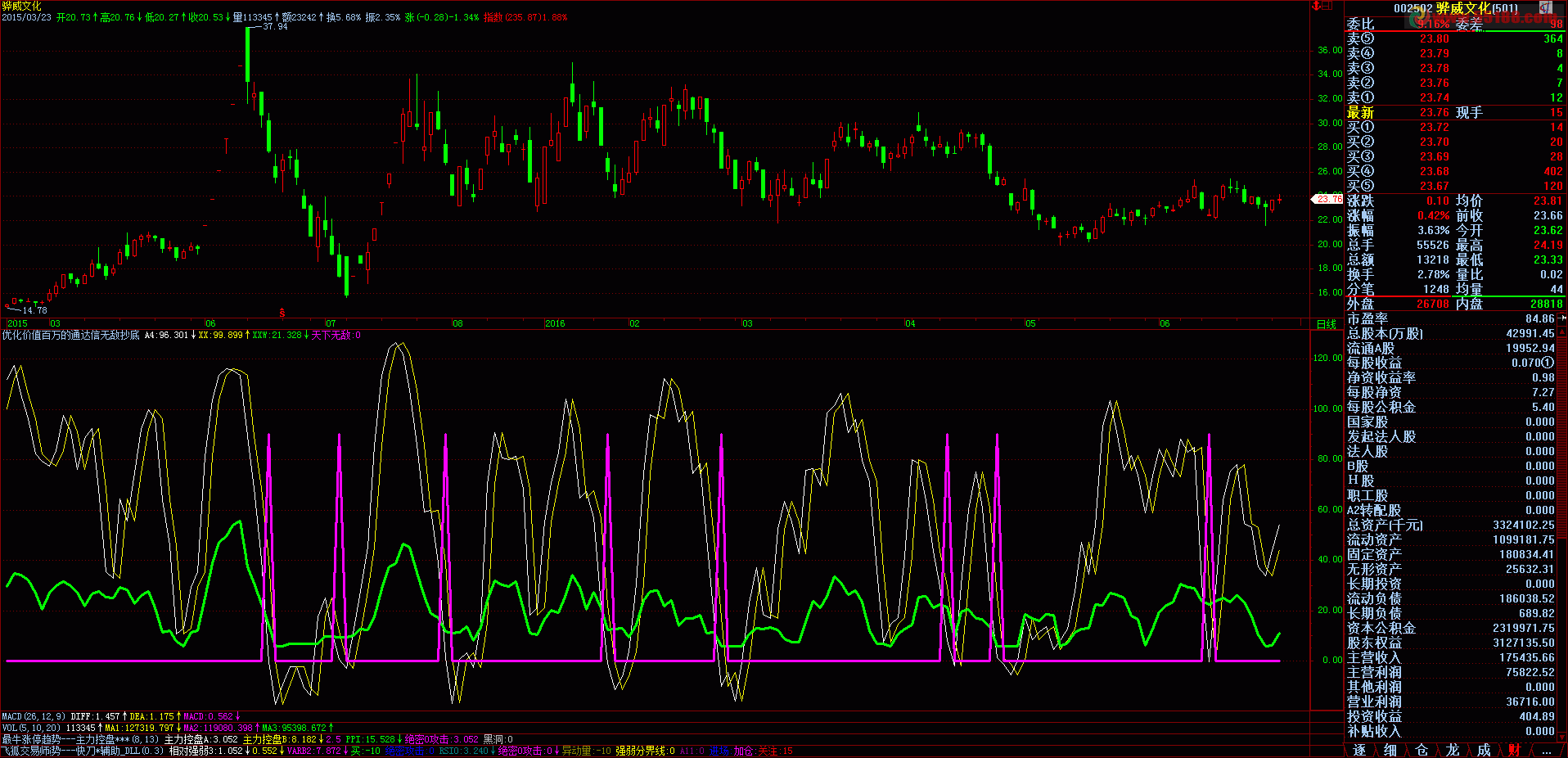Click the VOL(5,10,20) indicator label
The width and height of the screenshot is (1568, 758).
pyautogui.click(x=31, y=728)
